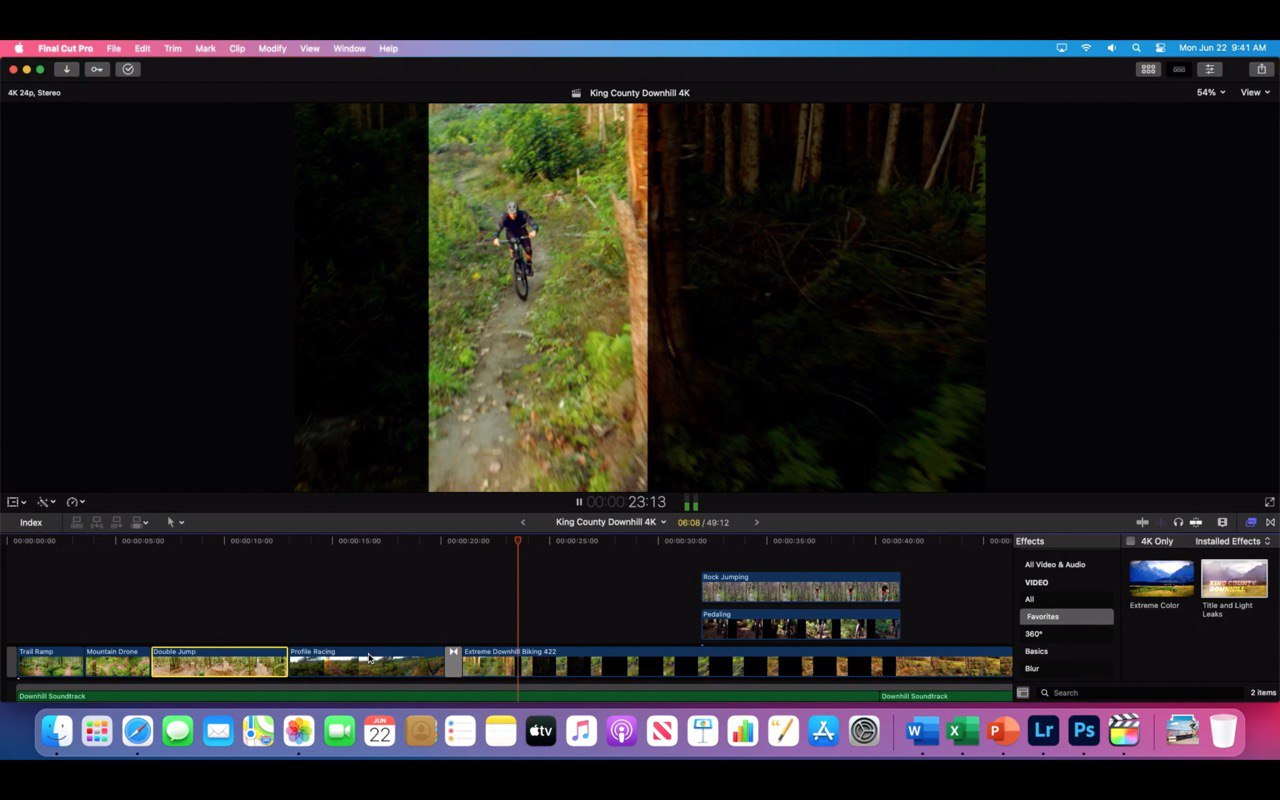Open the enhancements magic wand menu
Screen dimensions: 1280x800
[x=46, y=502]
